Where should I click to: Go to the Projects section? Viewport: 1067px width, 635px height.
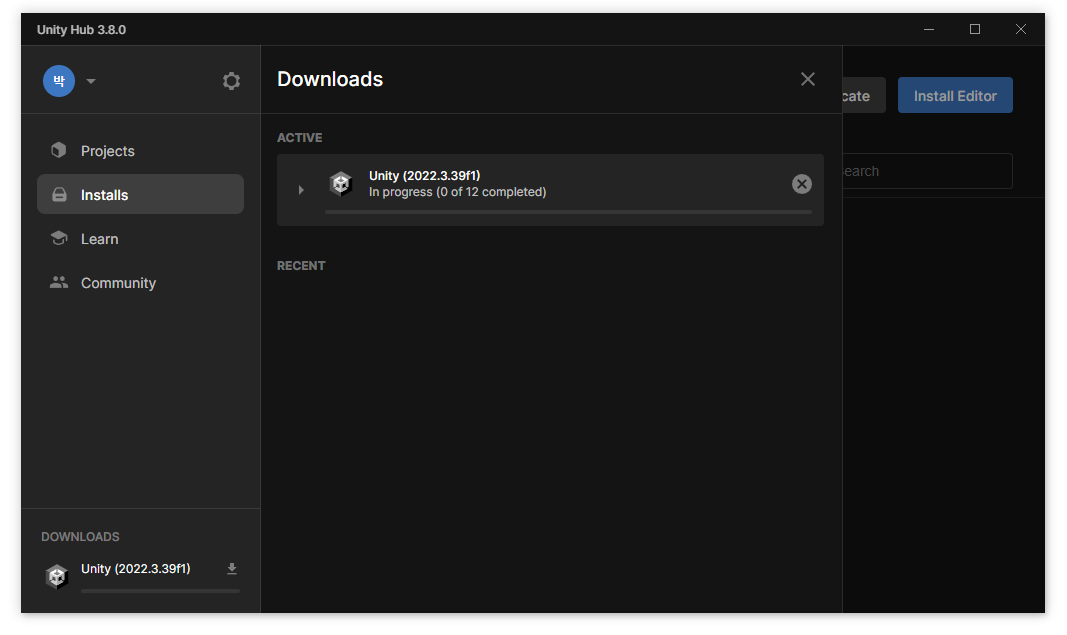point(140,151)
